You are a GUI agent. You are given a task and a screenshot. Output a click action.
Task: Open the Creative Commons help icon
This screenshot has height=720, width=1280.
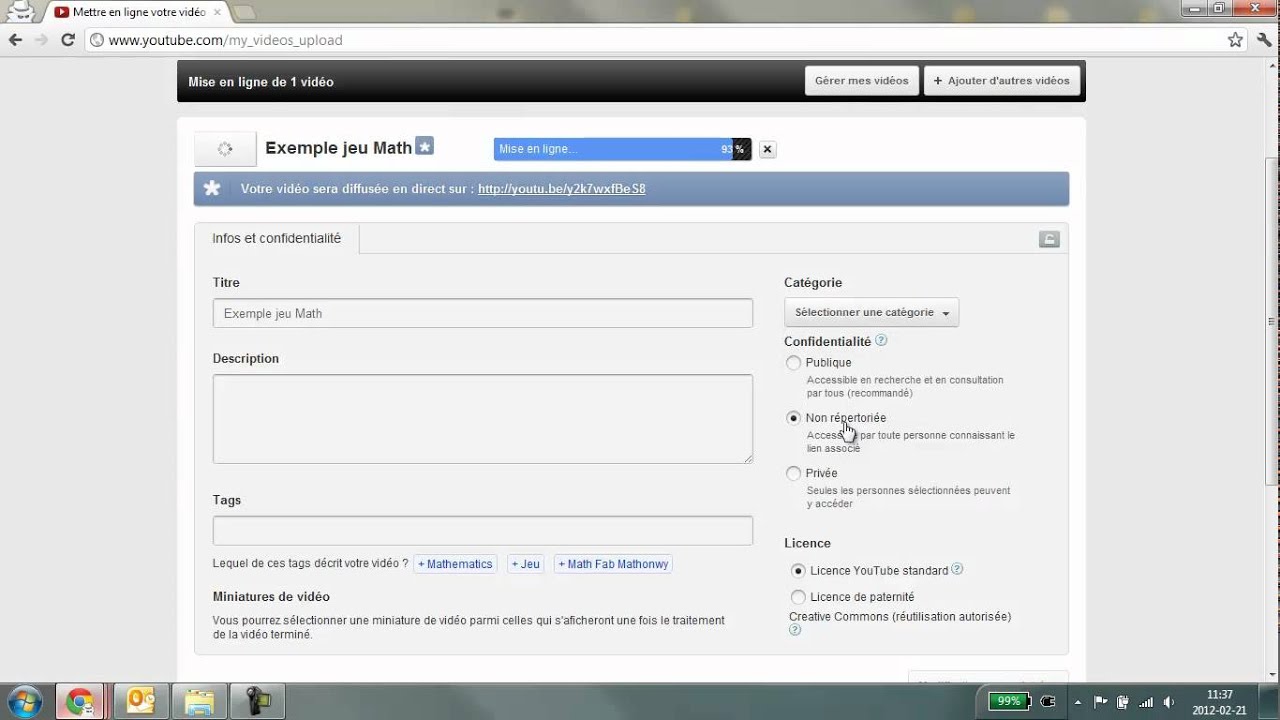795,630
